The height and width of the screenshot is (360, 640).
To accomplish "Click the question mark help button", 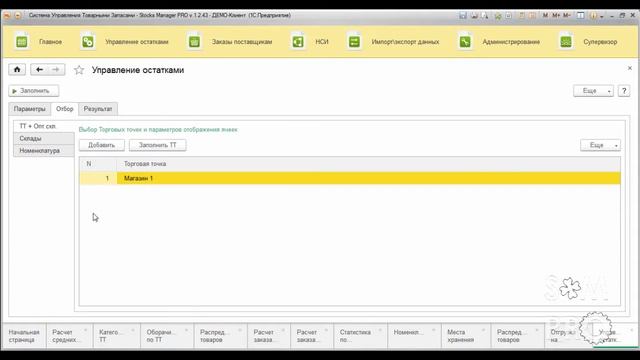I will 624,91.
